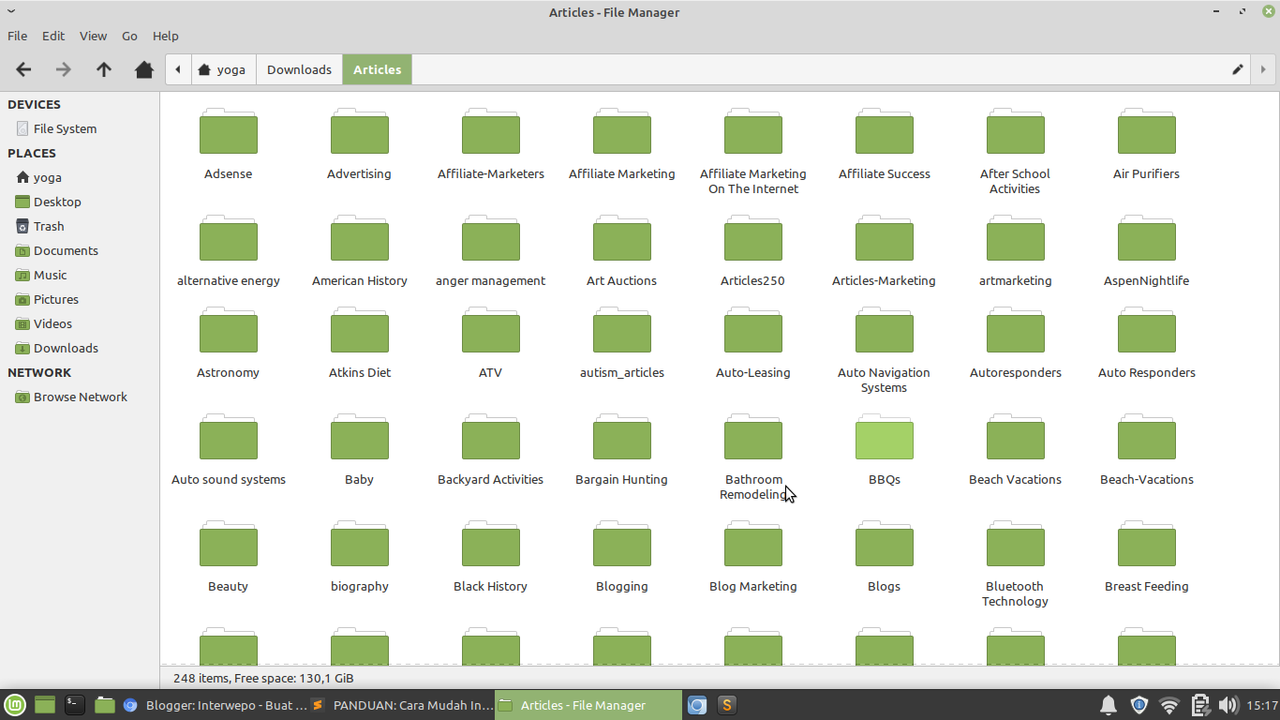The height and width of the screenshot is (720, 1280).
Task: Open the Edit menu
Action: (53, 35)
